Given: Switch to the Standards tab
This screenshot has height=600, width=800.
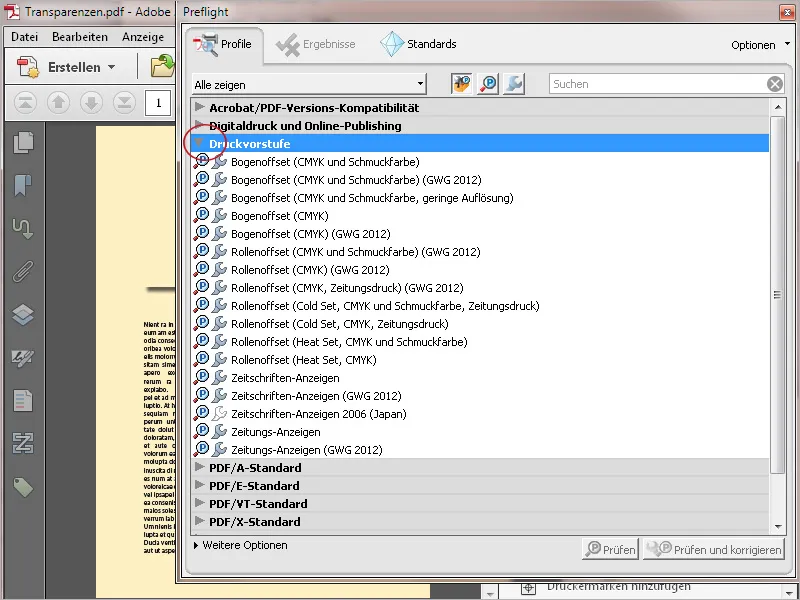Looking at the screenshot, I should point(419,44).
